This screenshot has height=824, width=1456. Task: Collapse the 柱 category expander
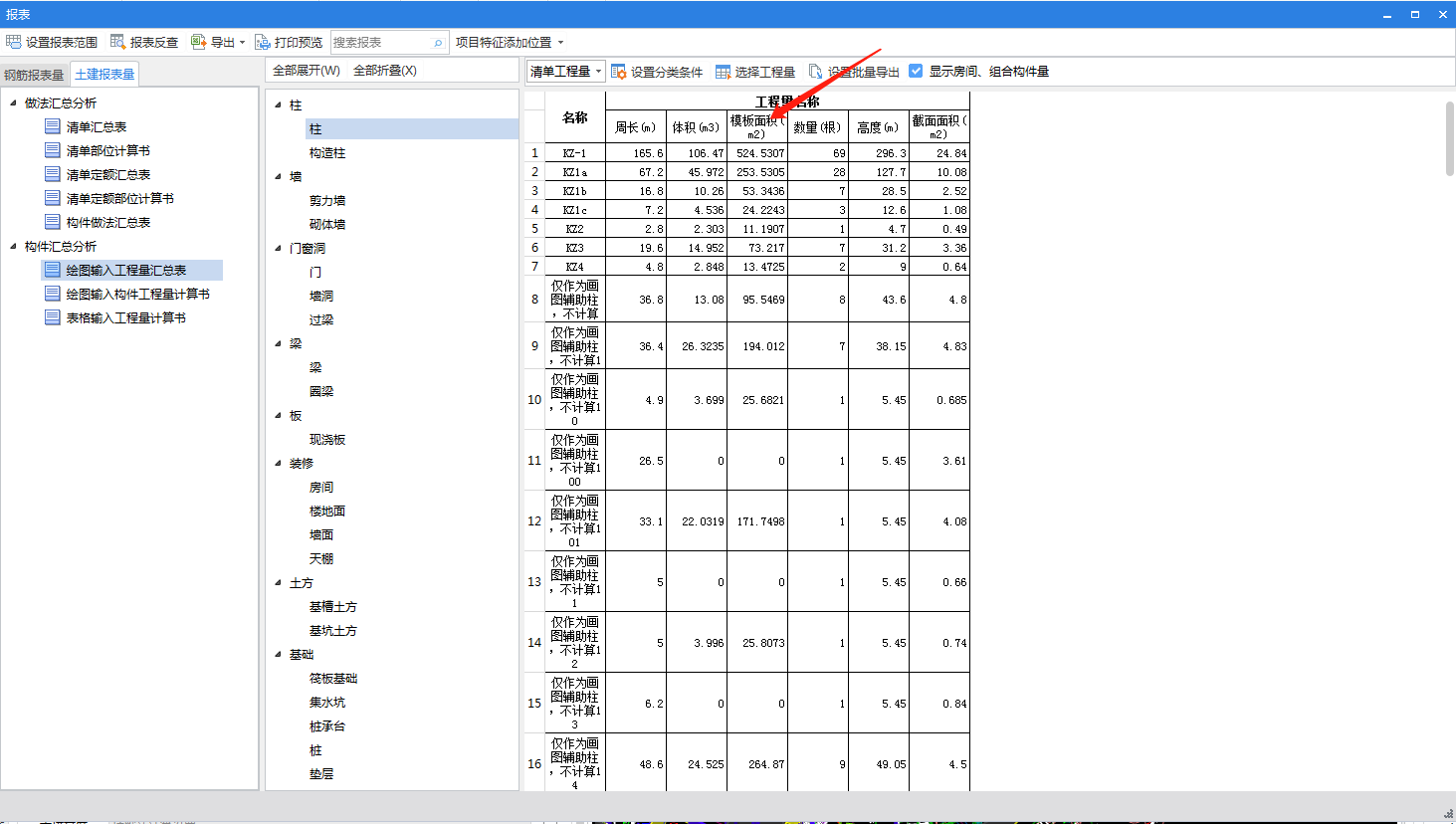(x=279, y=104)
